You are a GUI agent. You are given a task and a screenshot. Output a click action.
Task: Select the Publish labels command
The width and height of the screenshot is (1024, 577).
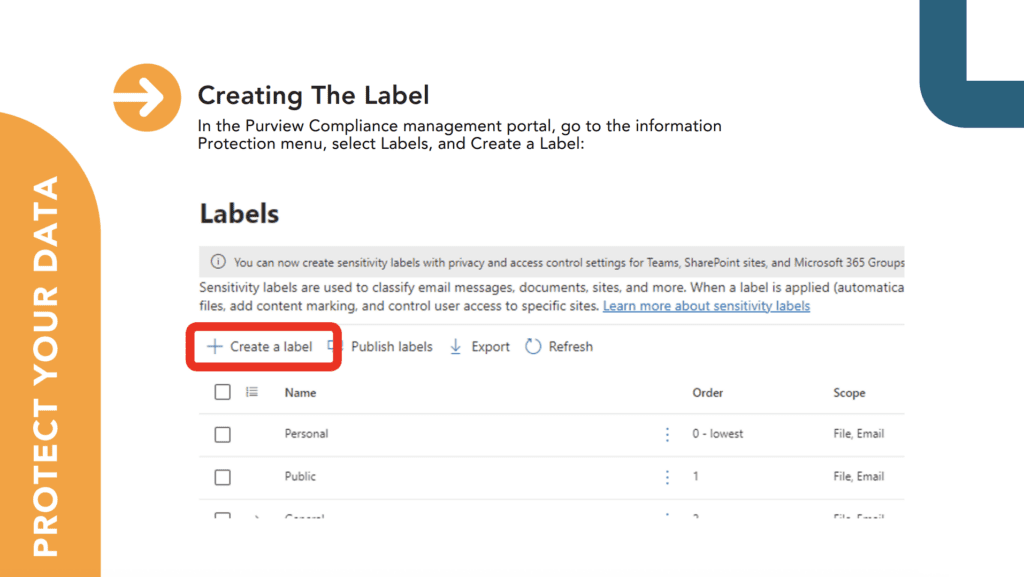(380, 347)
